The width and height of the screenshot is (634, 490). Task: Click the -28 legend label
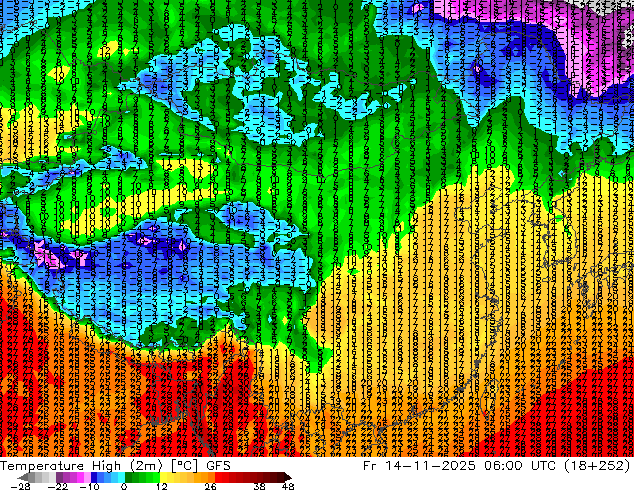20,486
